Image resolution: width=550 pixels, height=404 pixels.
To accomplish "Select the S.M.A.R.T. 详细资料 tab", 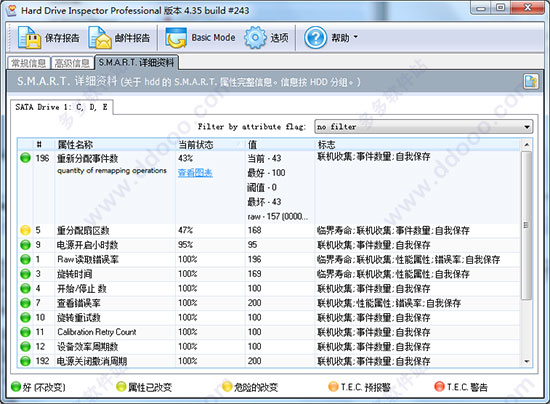I will coord(136,62).
